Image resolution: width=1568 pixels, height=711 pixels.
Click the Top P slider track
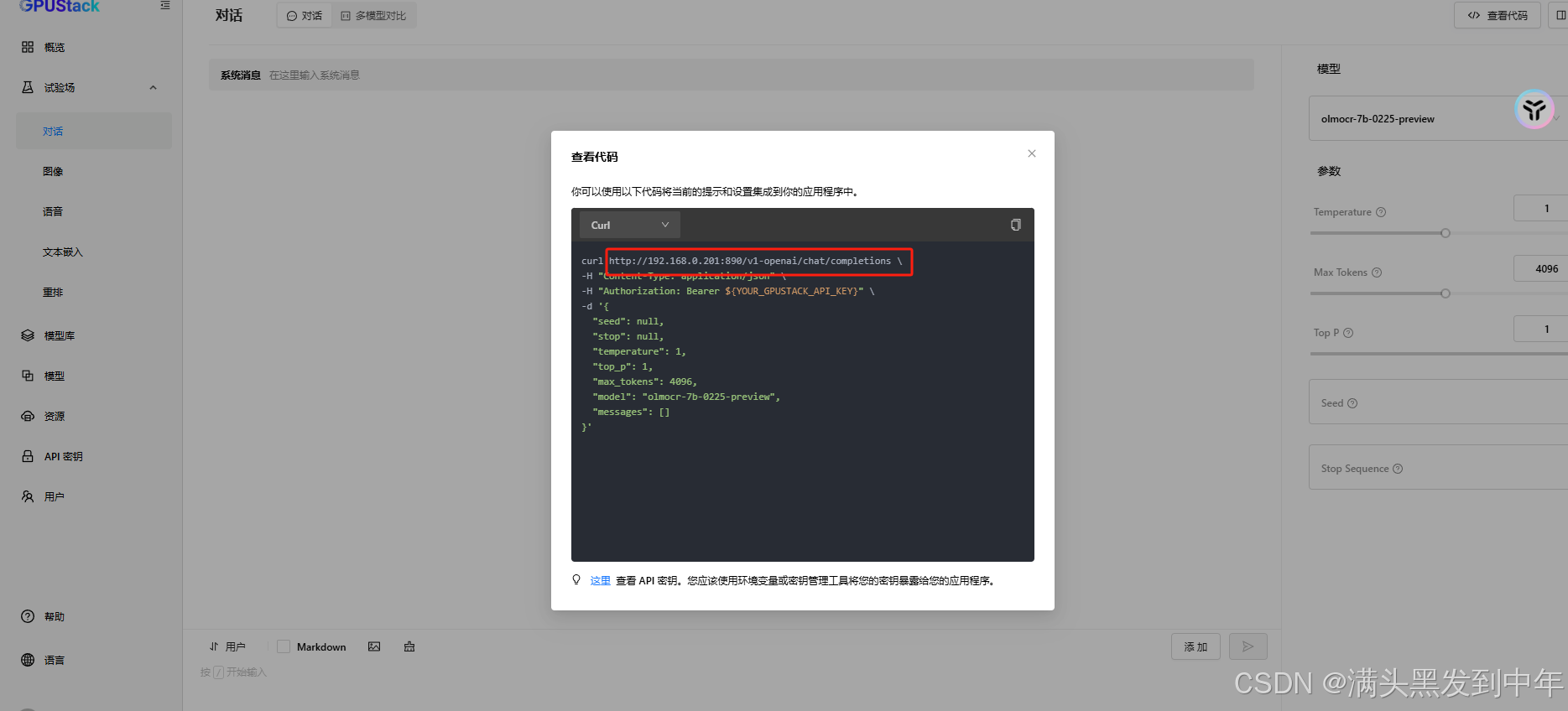pyautogui.click(x=1439, y=354)
